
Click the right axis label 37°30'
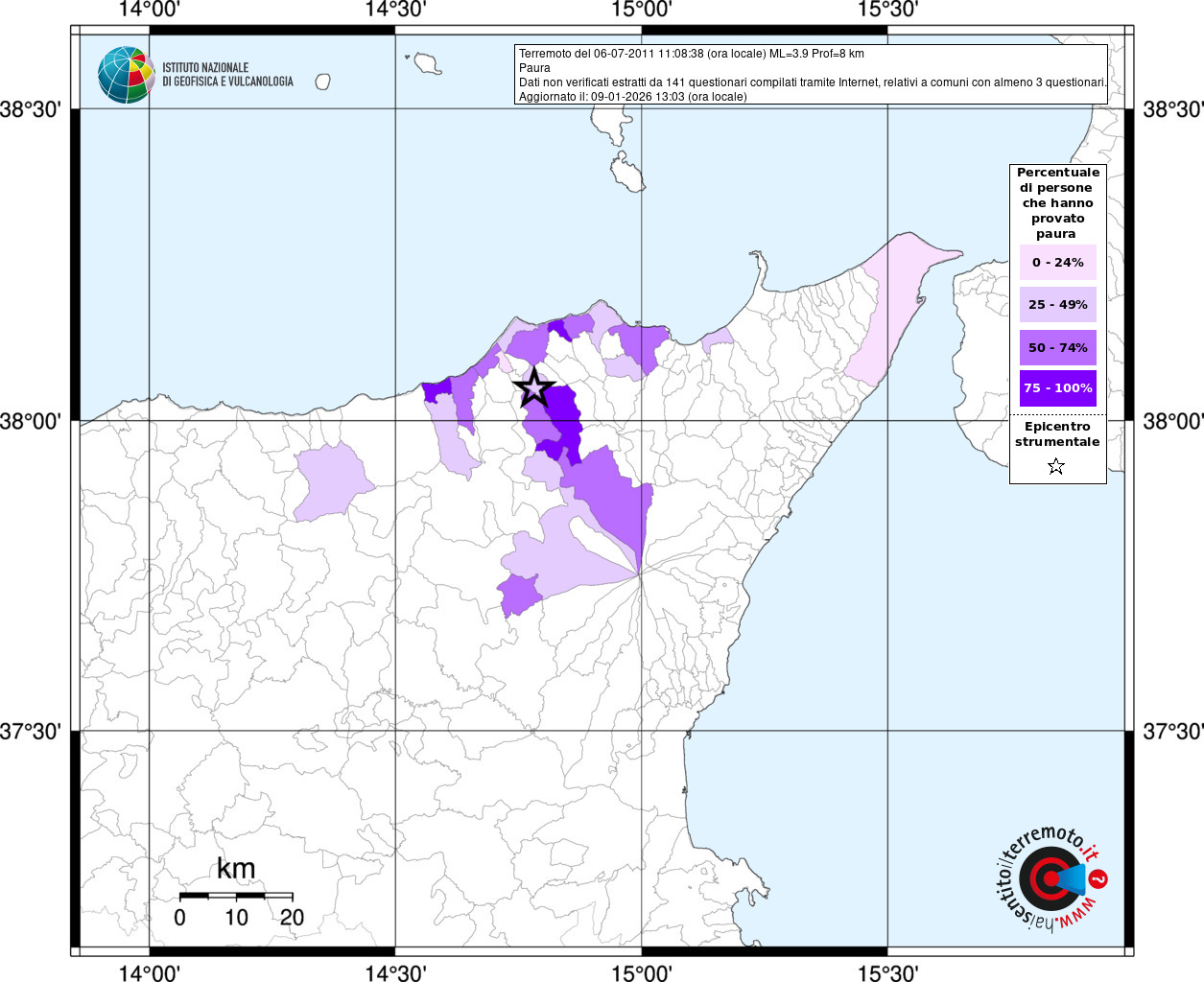click(x=1172, y=732)
